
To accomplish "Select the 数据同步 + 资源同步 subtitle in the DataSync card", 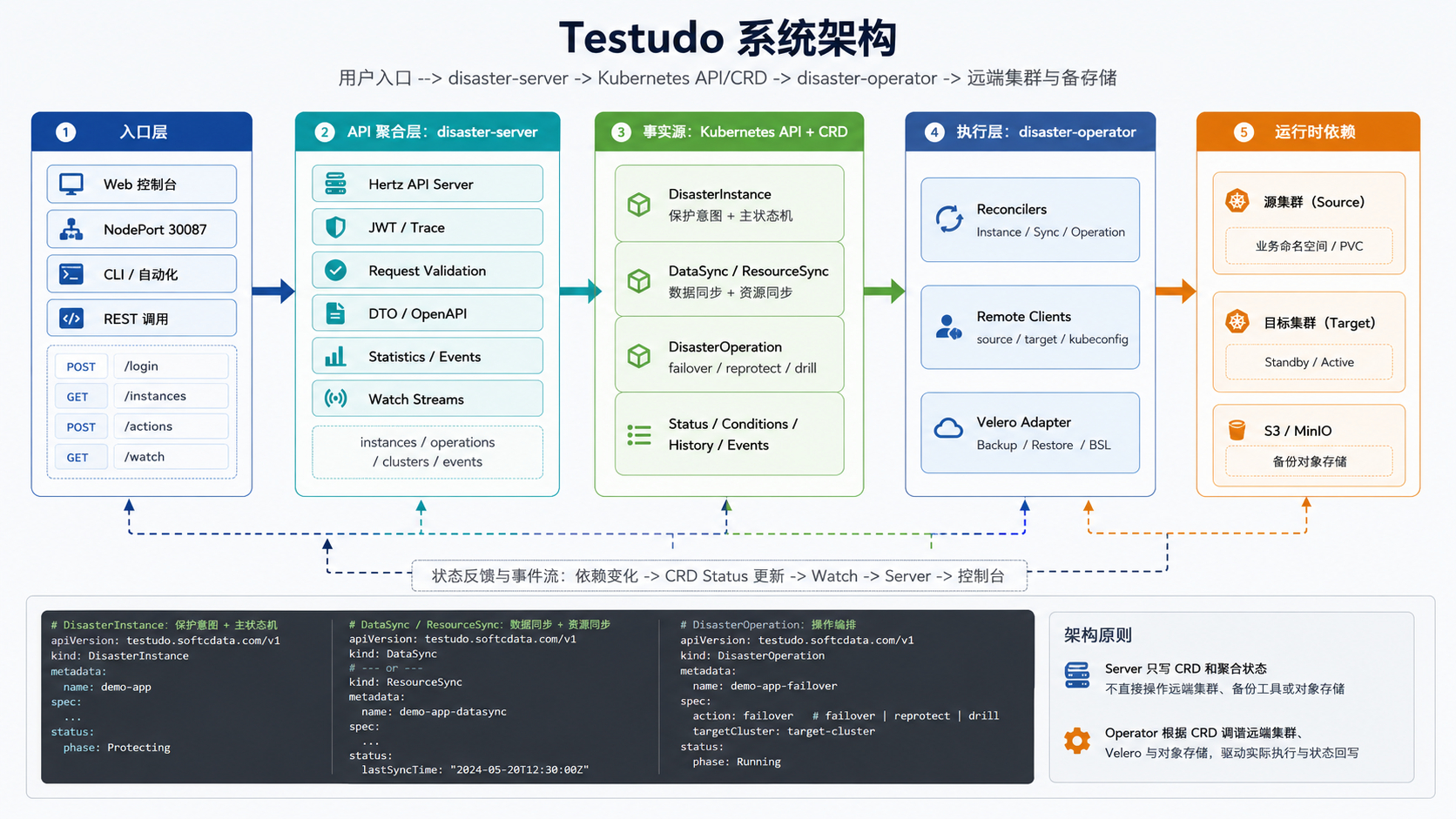I will tap(731, 292).
